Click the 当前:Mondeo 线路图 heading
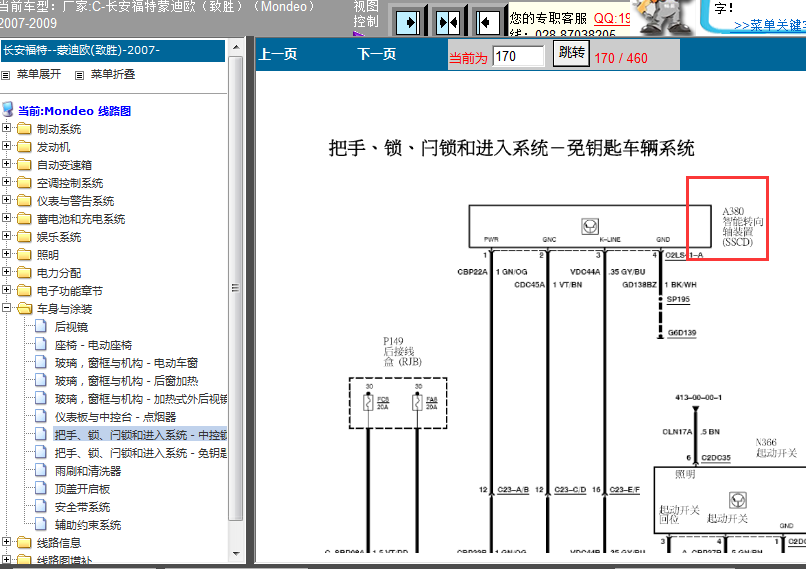Screen dimensions: 806x569 tap(75, 111)
